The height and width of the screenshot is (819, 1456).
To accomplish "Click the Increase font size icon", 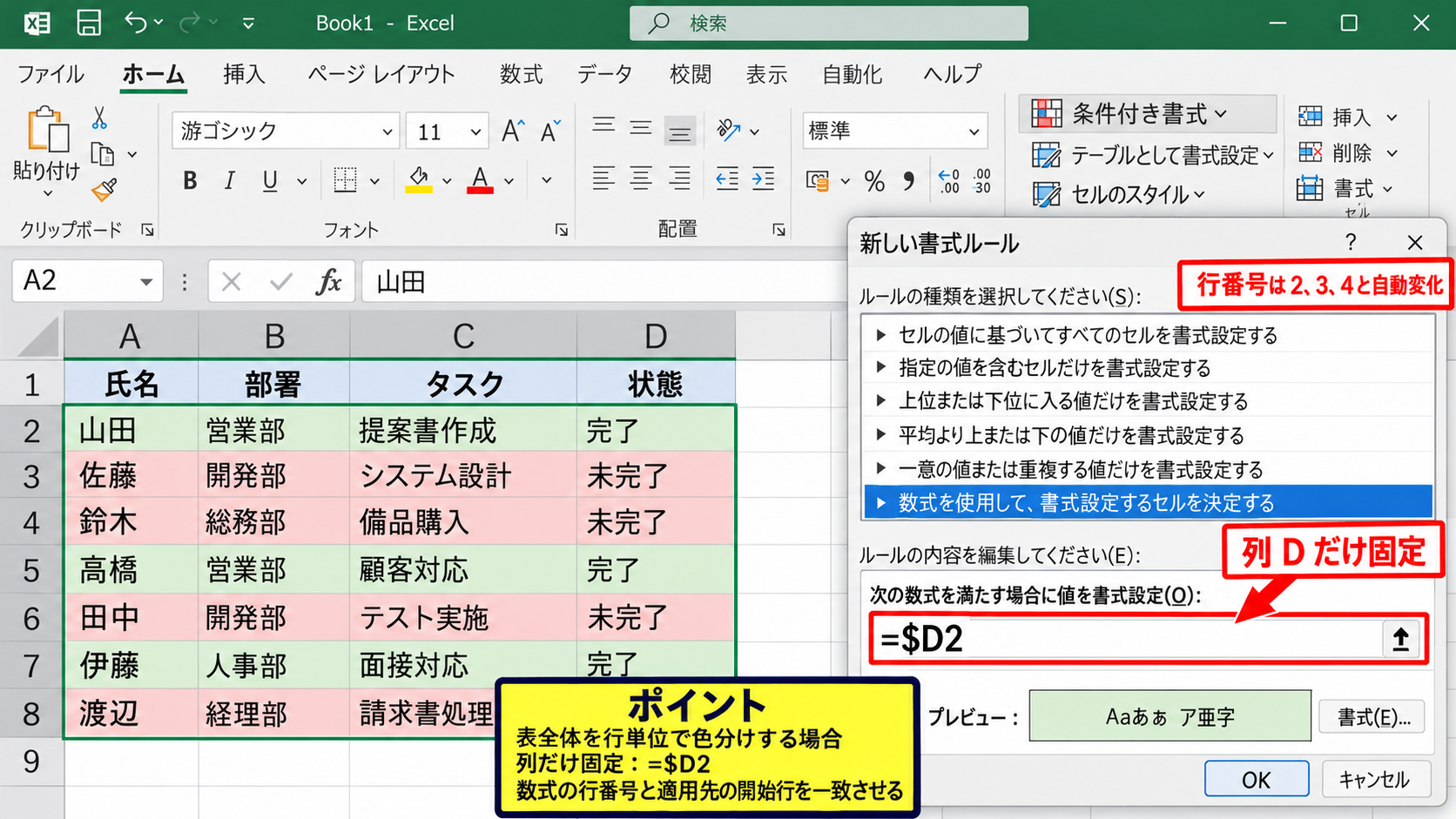I will [513, 131].
